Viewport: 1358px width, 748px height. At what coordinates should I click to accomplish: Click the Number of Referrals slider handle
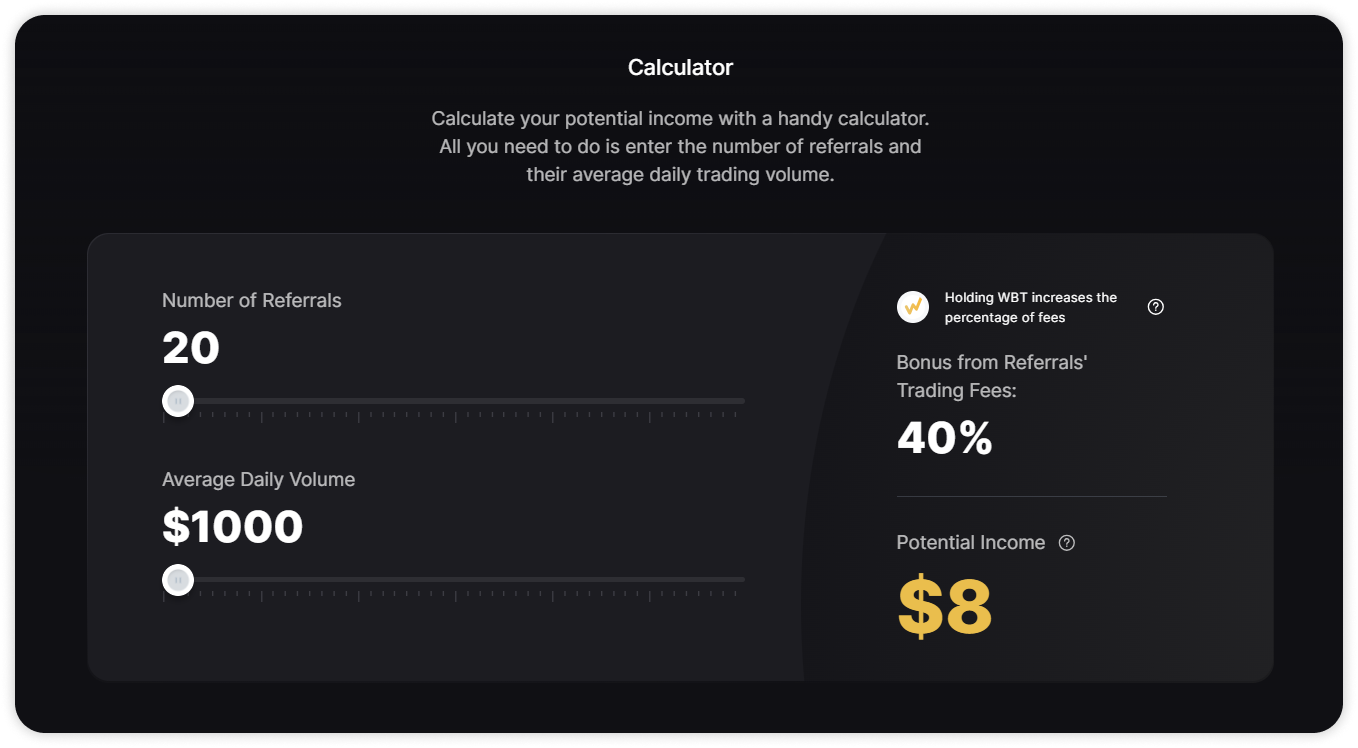click(x=178, y=401)
